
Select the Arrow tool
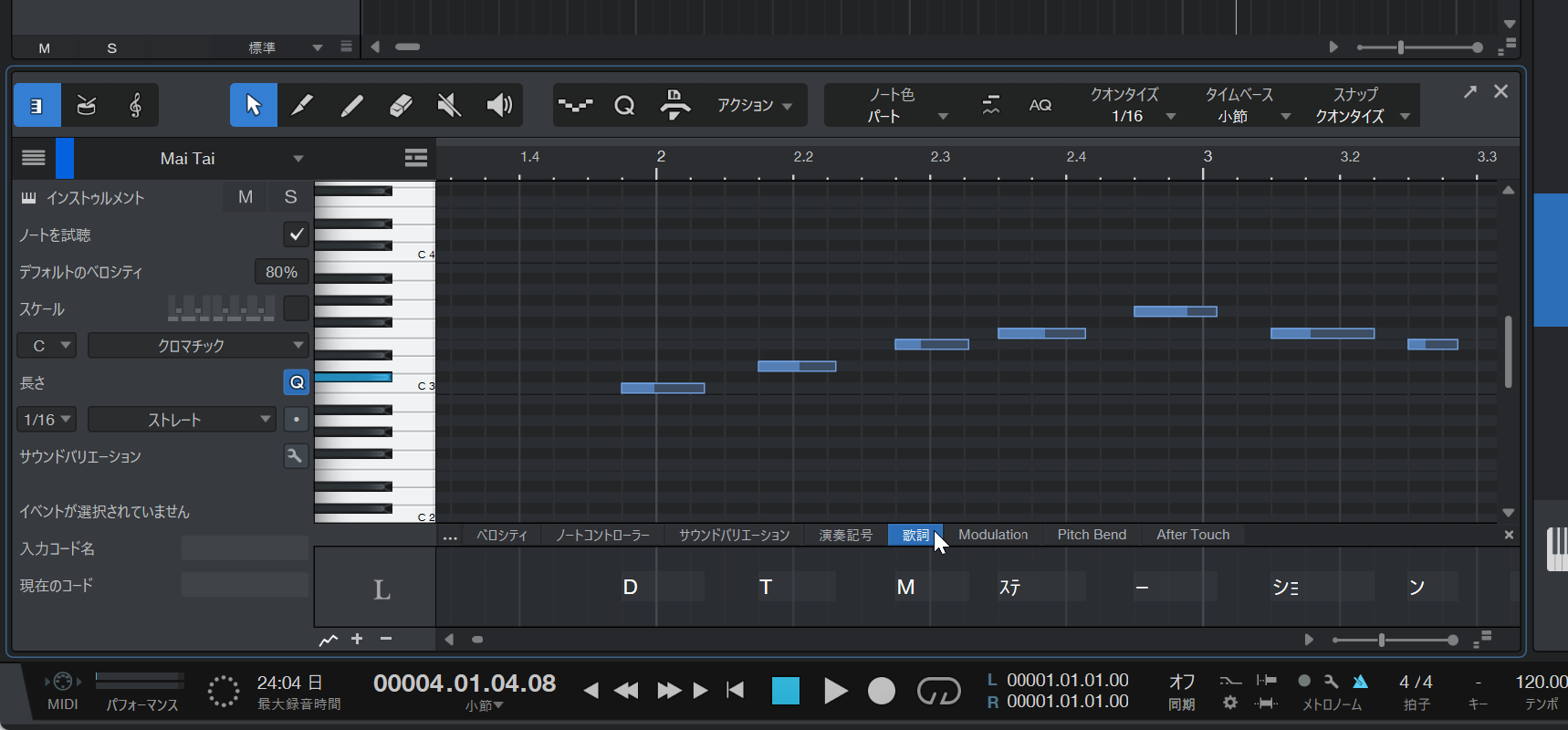point(254,106)
